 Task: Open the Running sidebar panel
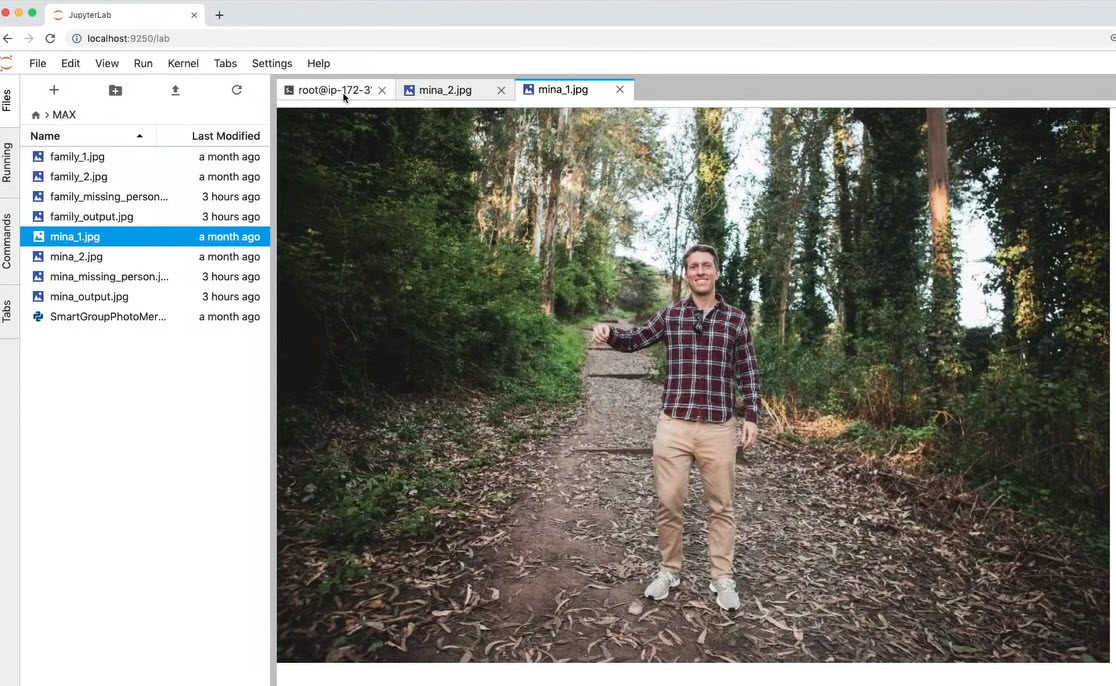pos(7,162)
